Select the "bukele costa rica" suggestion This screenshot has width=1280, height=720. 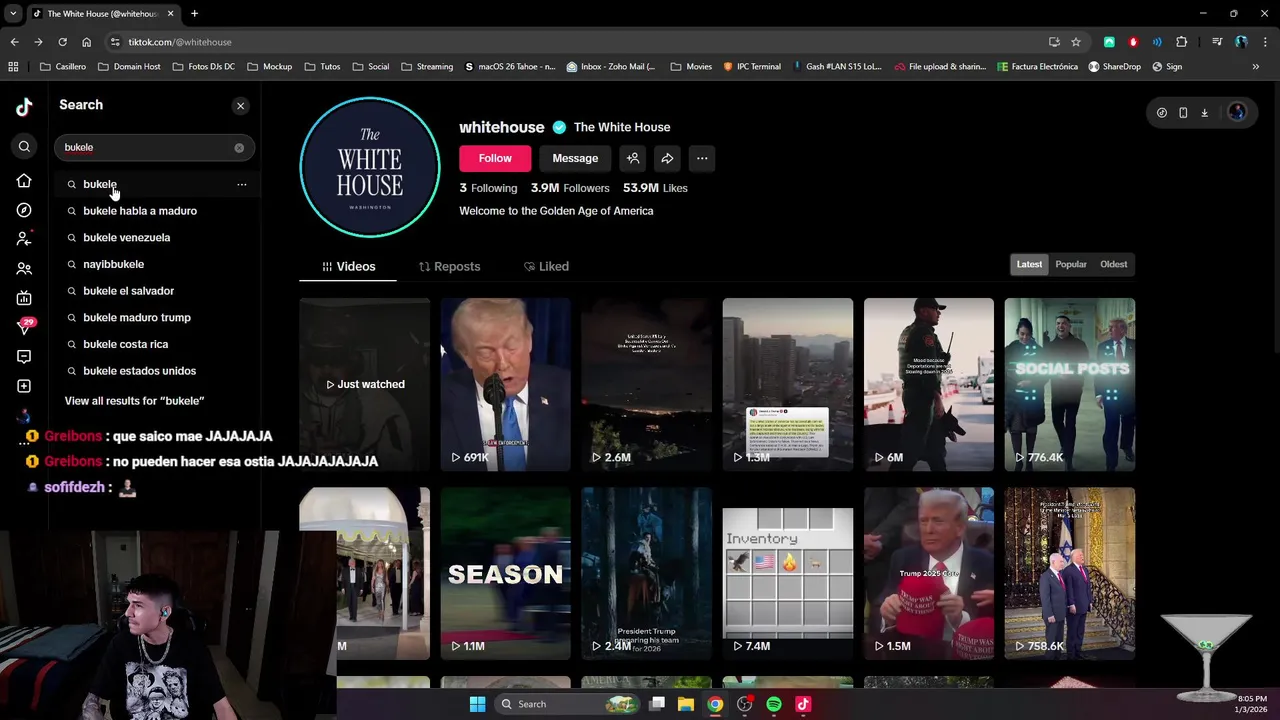[126, 344]
